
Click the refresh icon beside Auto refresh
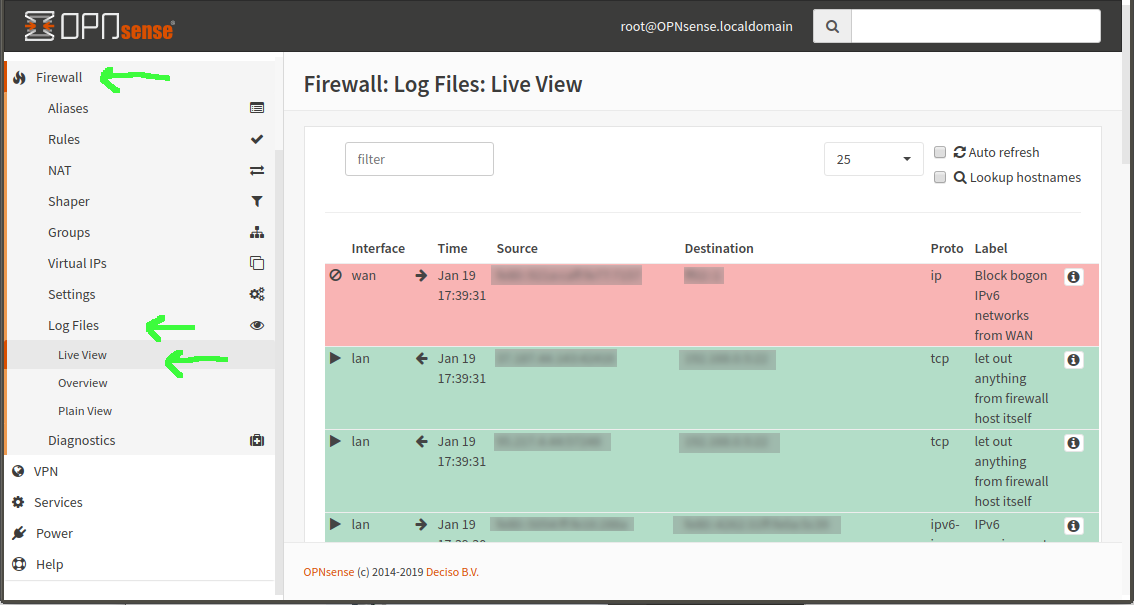(960, 152)
